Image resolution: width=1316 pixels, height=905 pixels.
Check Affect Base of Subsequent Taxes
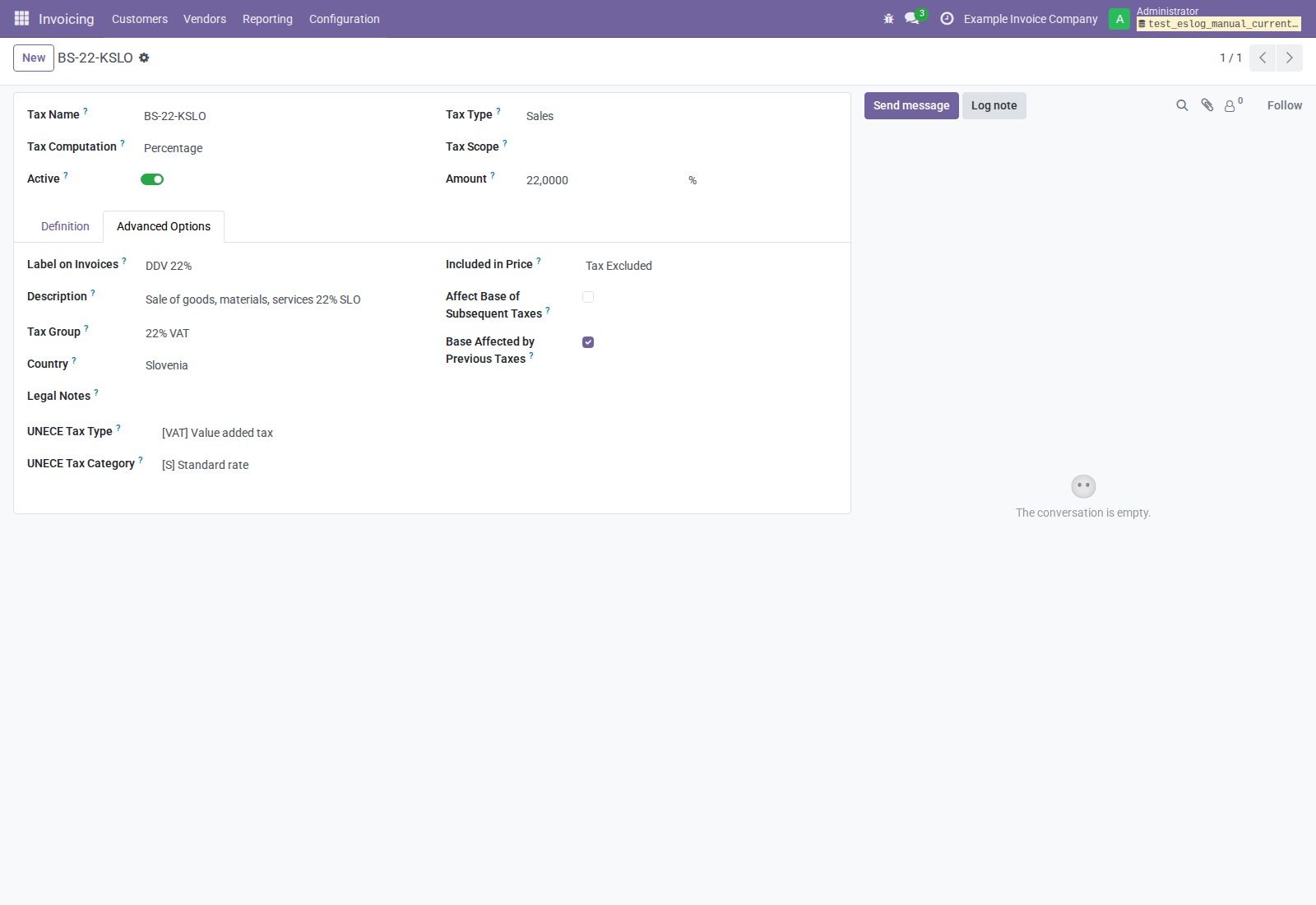(x=588, y=297)
